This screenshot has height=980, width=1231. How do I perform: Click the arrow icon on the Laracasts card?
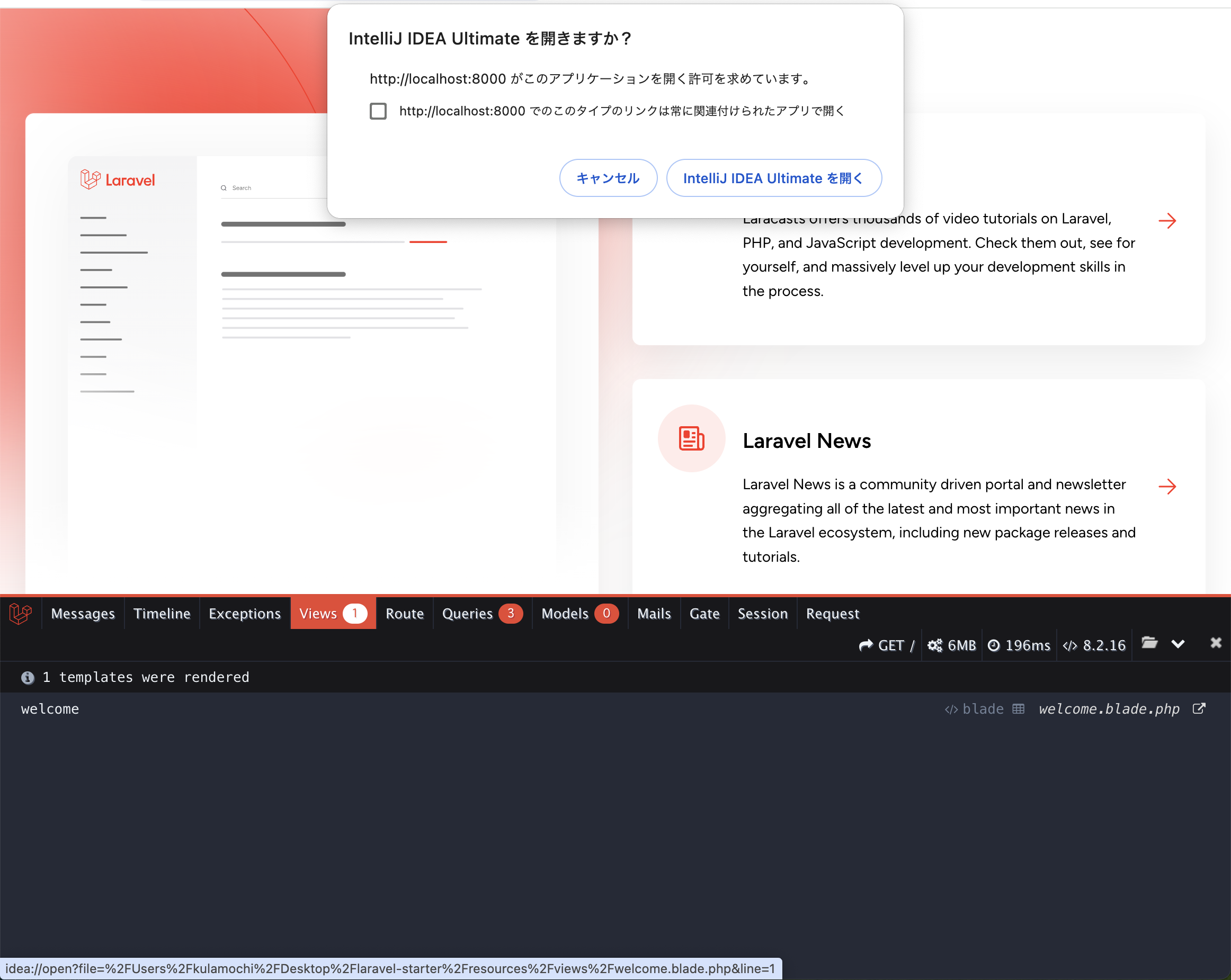(x=1167, y=220)
